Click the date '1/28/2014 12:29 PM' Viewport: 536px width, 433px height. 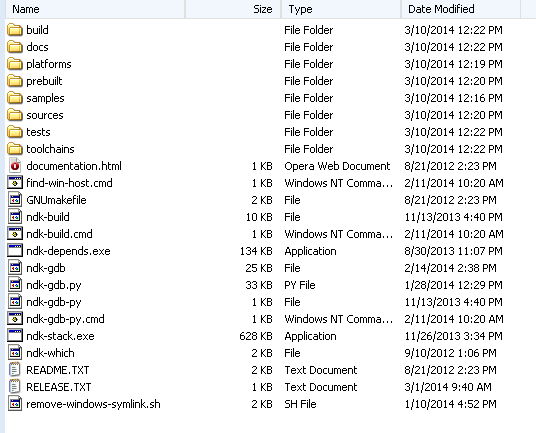(454, 285)
